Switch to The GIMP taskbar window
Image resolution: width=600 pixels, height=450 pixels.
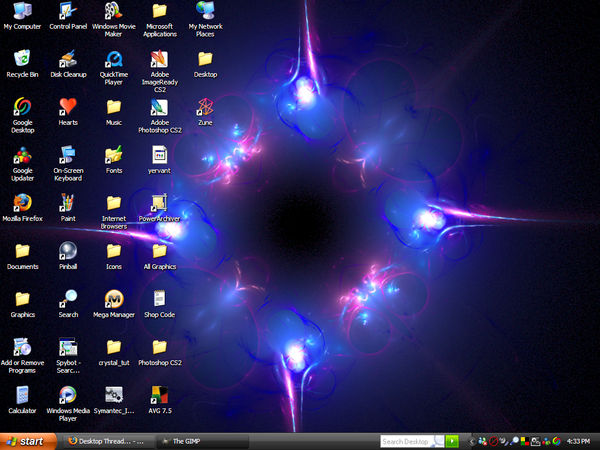pyautogui.click(x=203, y=442)
